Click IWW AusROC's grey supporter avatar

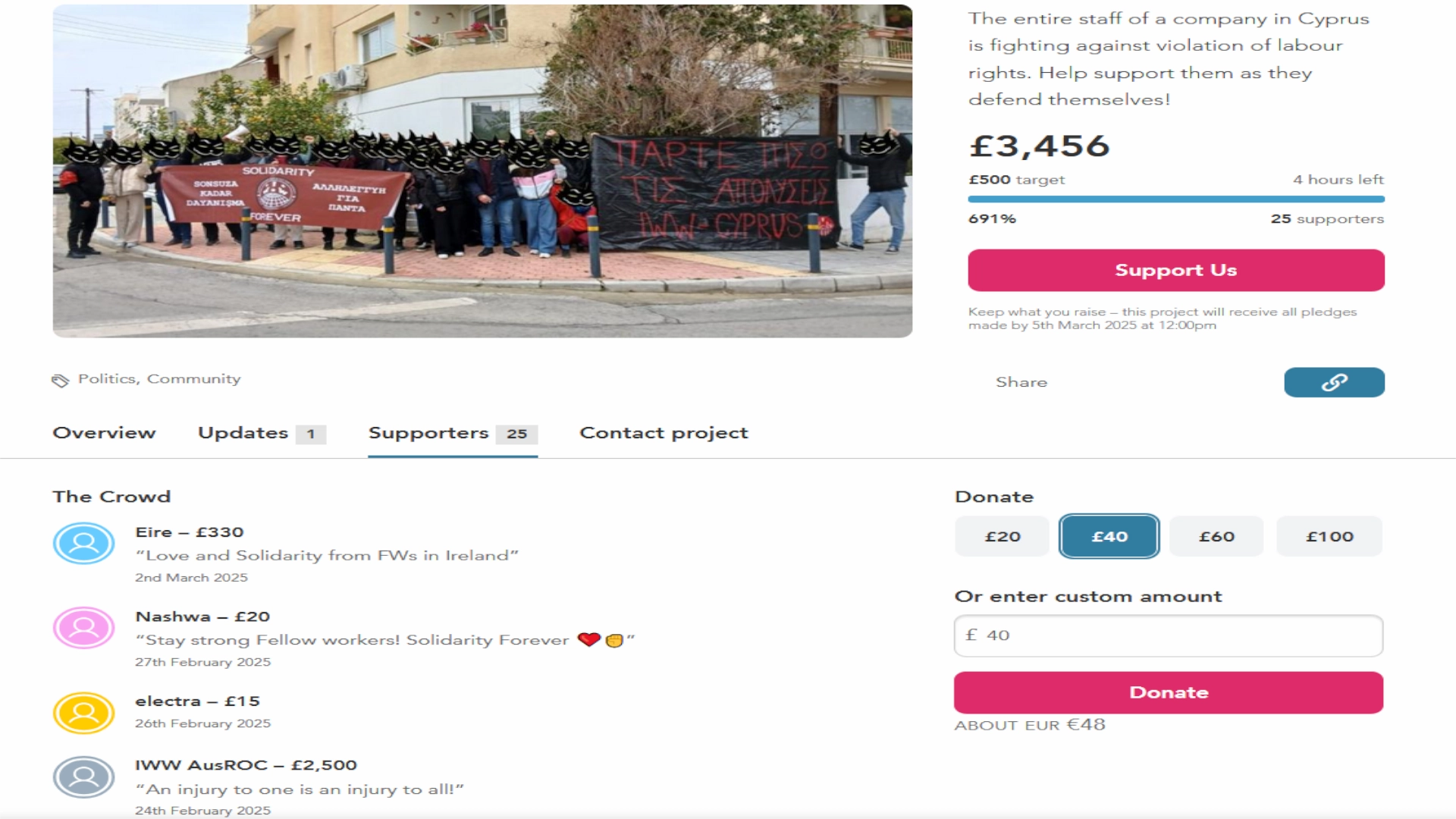click(x=84, y=777)
